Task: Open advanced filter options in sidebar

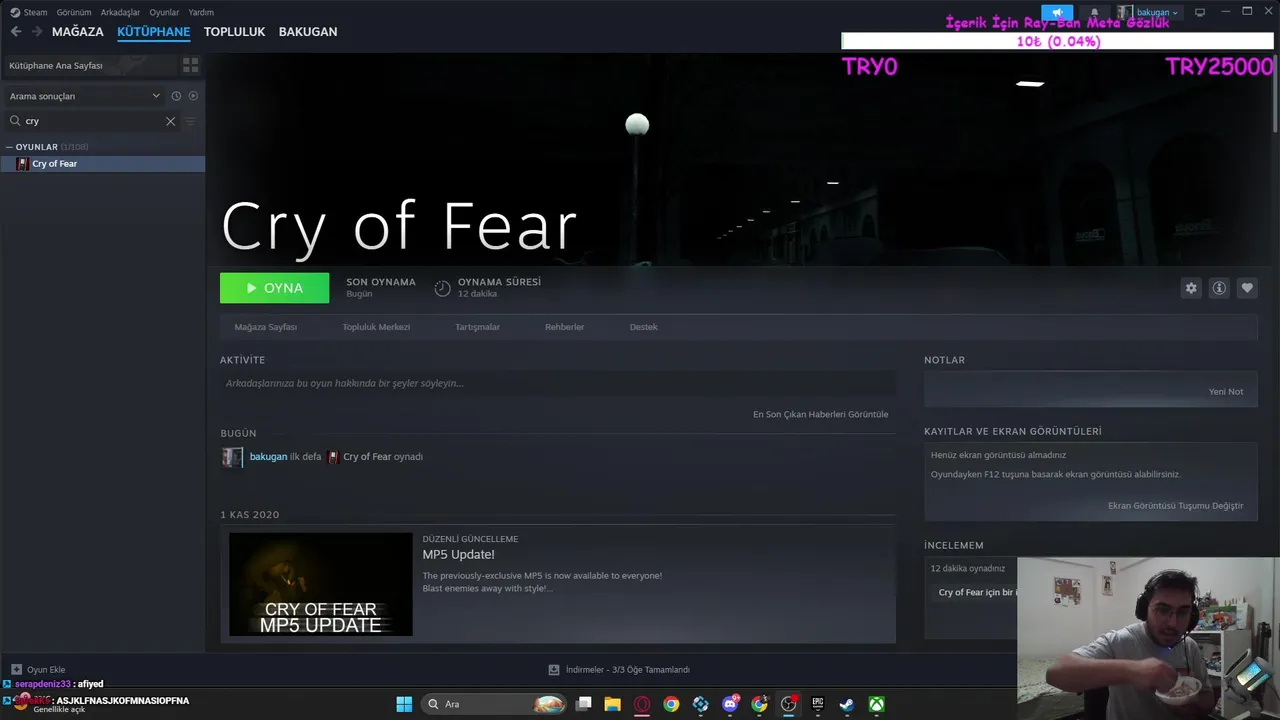Action: click(190, 121)
